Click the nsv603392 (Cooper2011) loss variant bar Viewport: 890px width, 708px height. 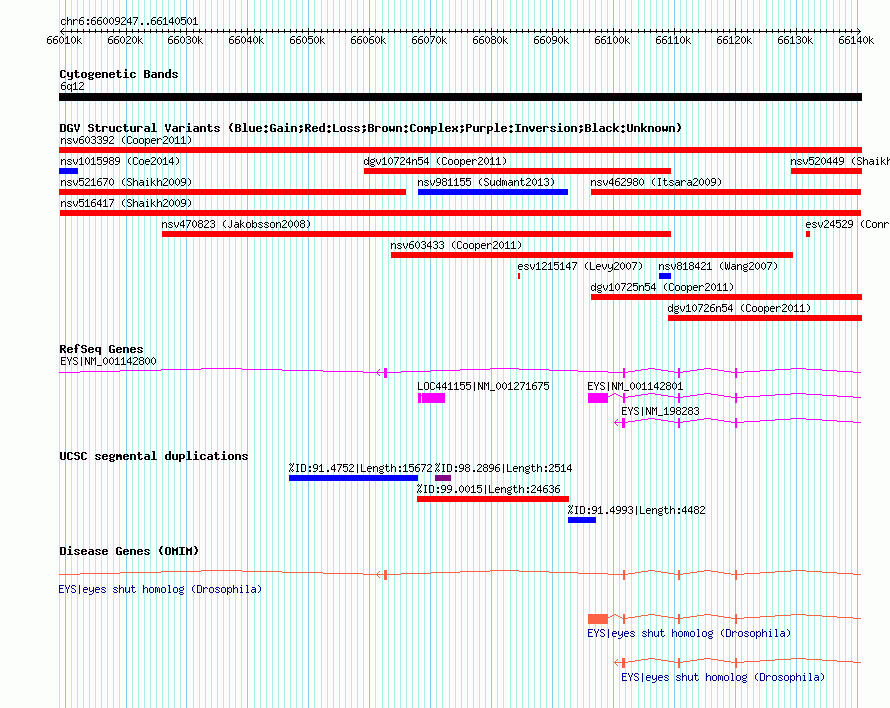tap(460, 150)
